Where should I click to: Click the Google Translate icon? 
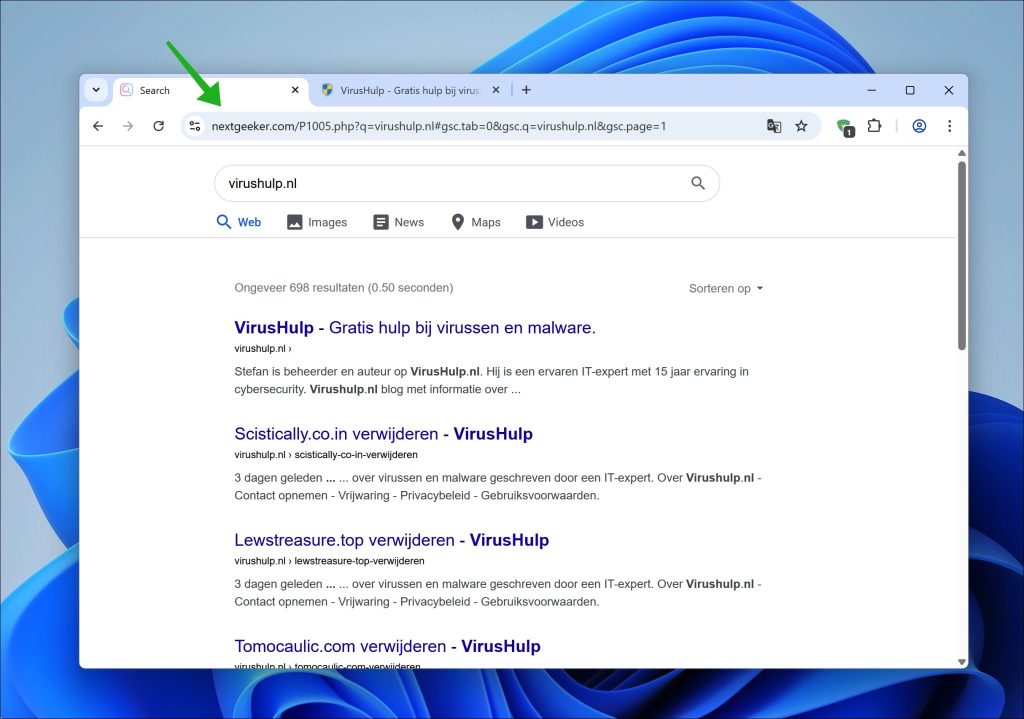[x=774, y=126]
